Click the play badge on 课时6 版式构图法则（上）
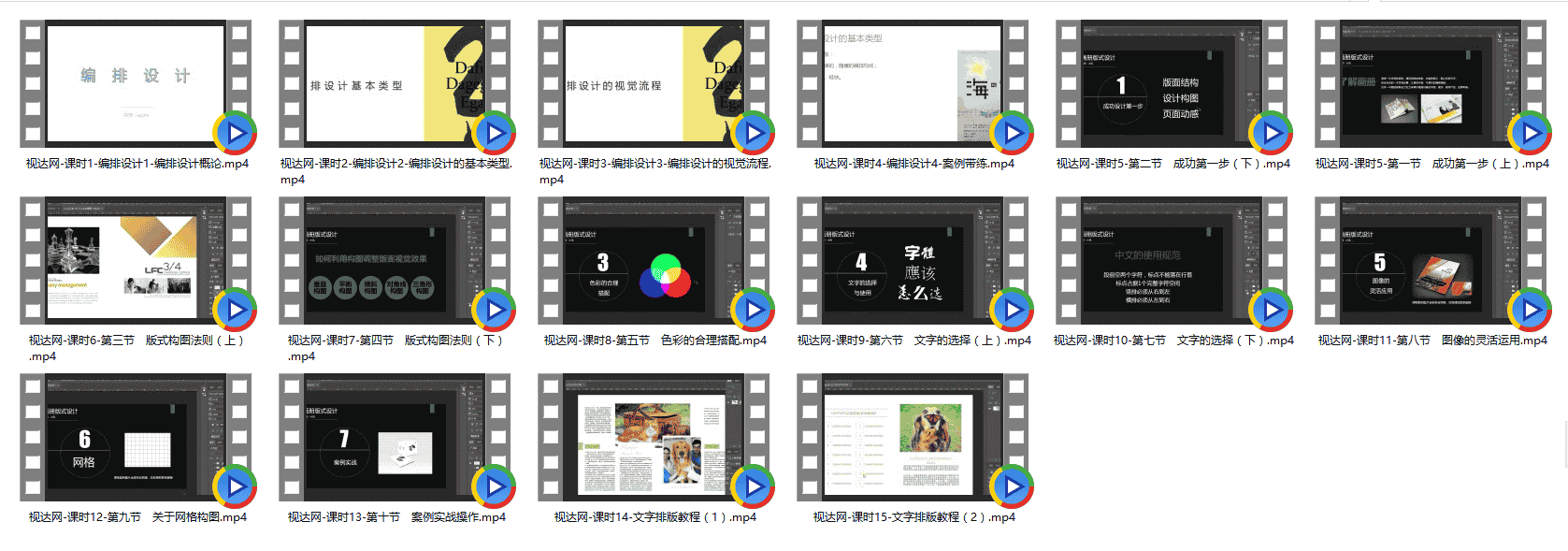The image size is (1568, 551). click(235, 310)
